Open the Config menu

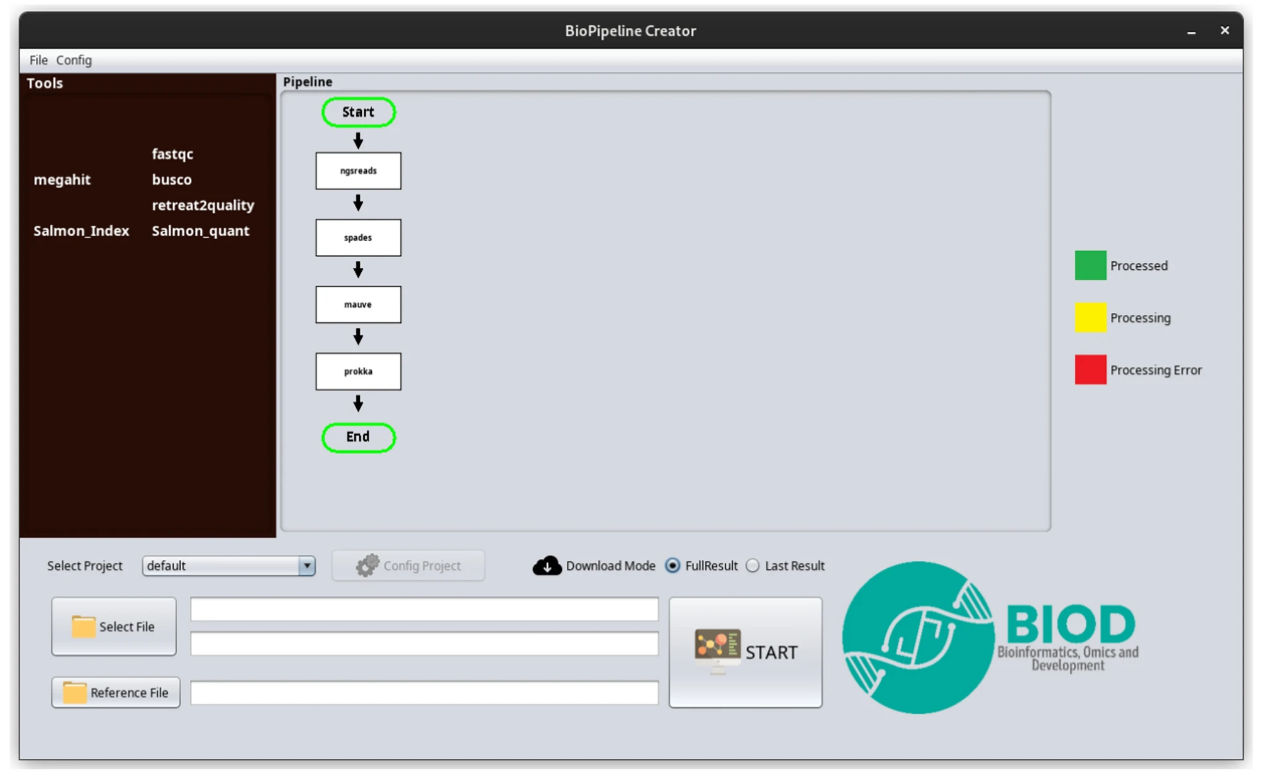pos(74,60)
